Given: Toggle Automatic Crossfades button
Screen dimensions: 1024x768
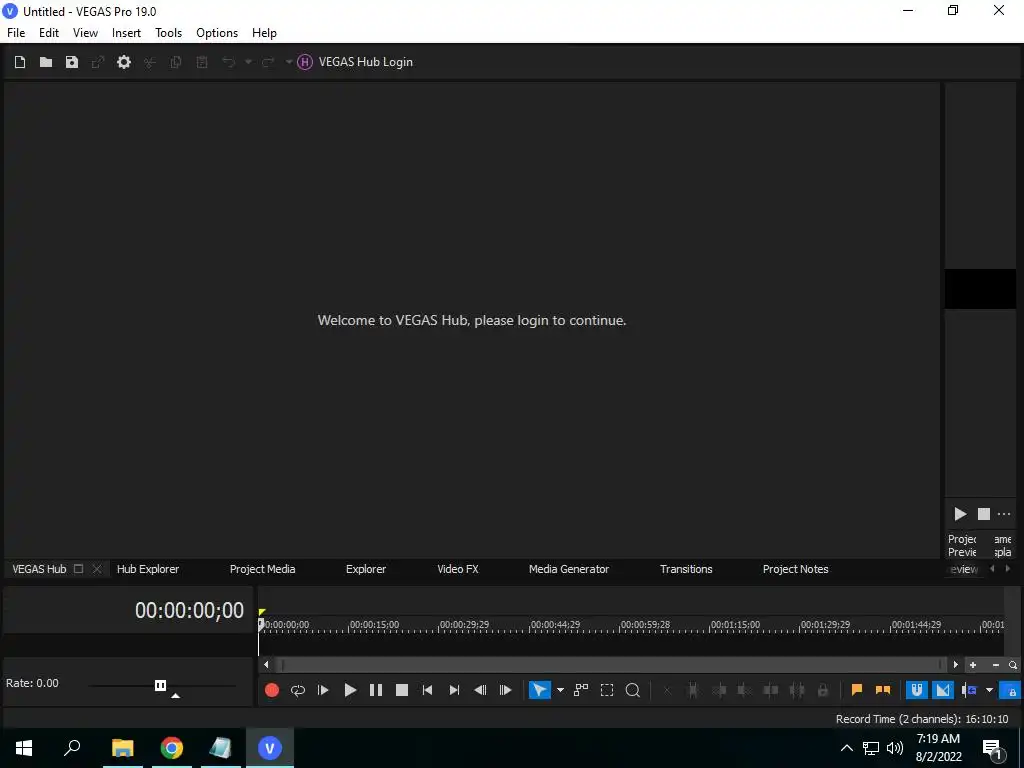Looking at the screenshot, I should coord(942,690).
